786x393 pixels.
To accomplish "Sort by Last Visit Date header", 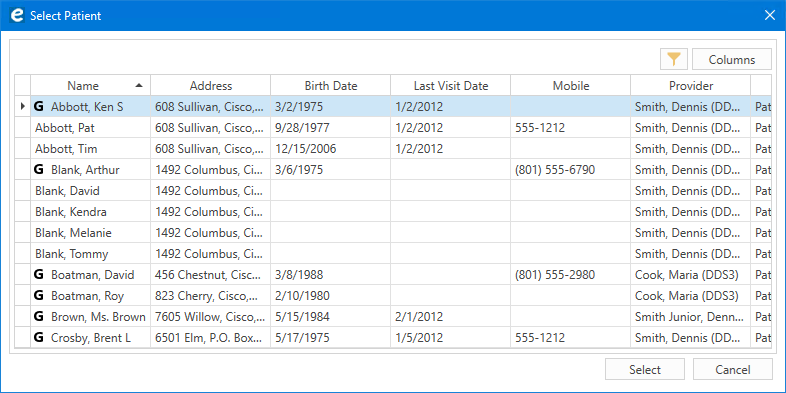I will [x=451, y=86].
